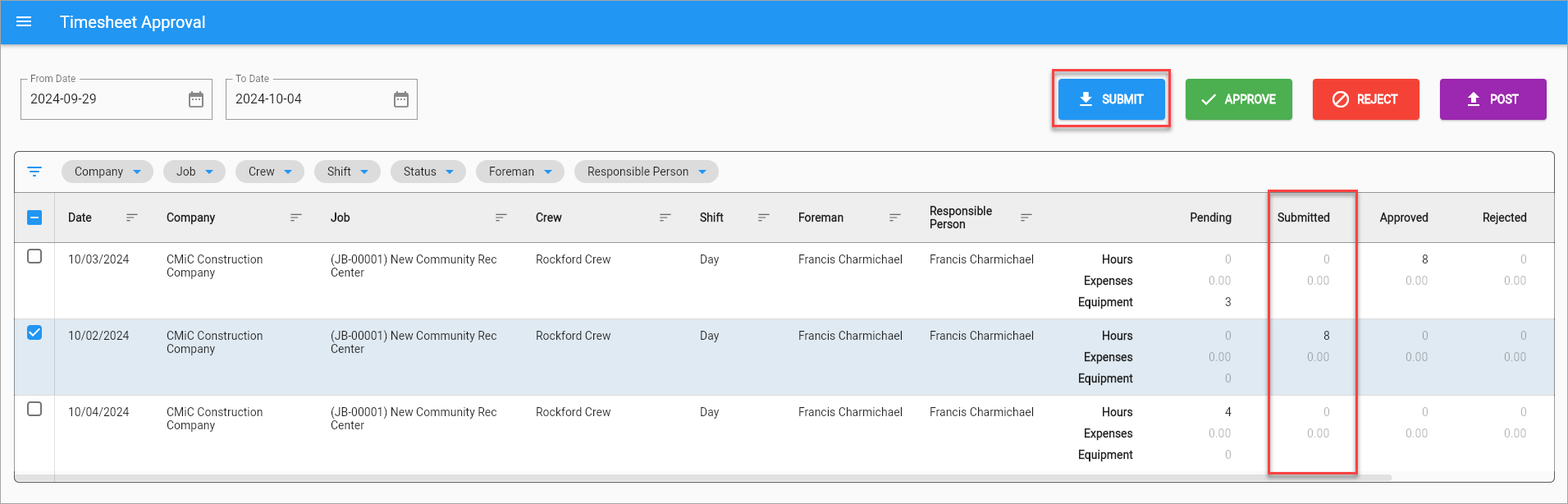
Task: Toggle the select-all header checkbox
Action: pos(34,218)
